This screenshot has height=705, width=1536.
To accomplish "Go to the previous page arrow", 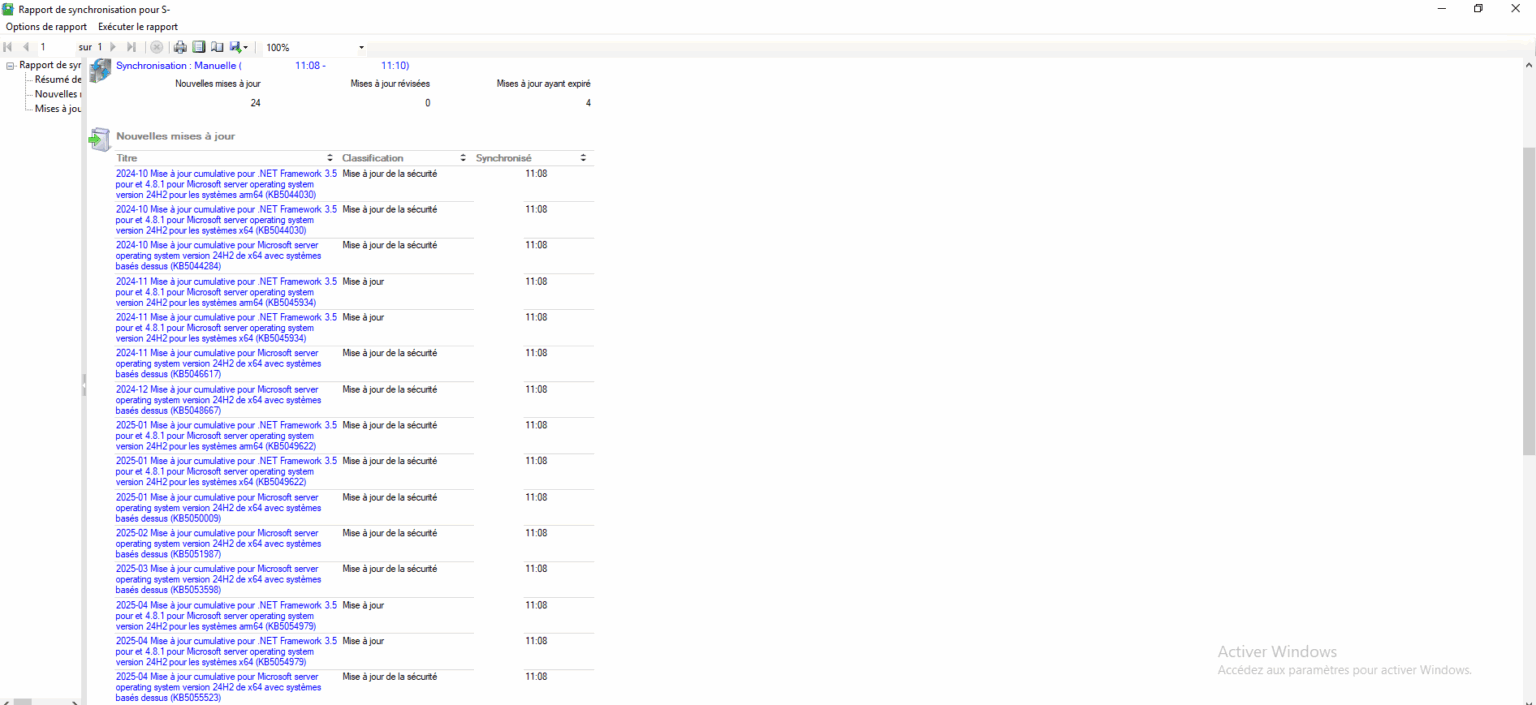I will pyautogui.click(x=26, y=47).
